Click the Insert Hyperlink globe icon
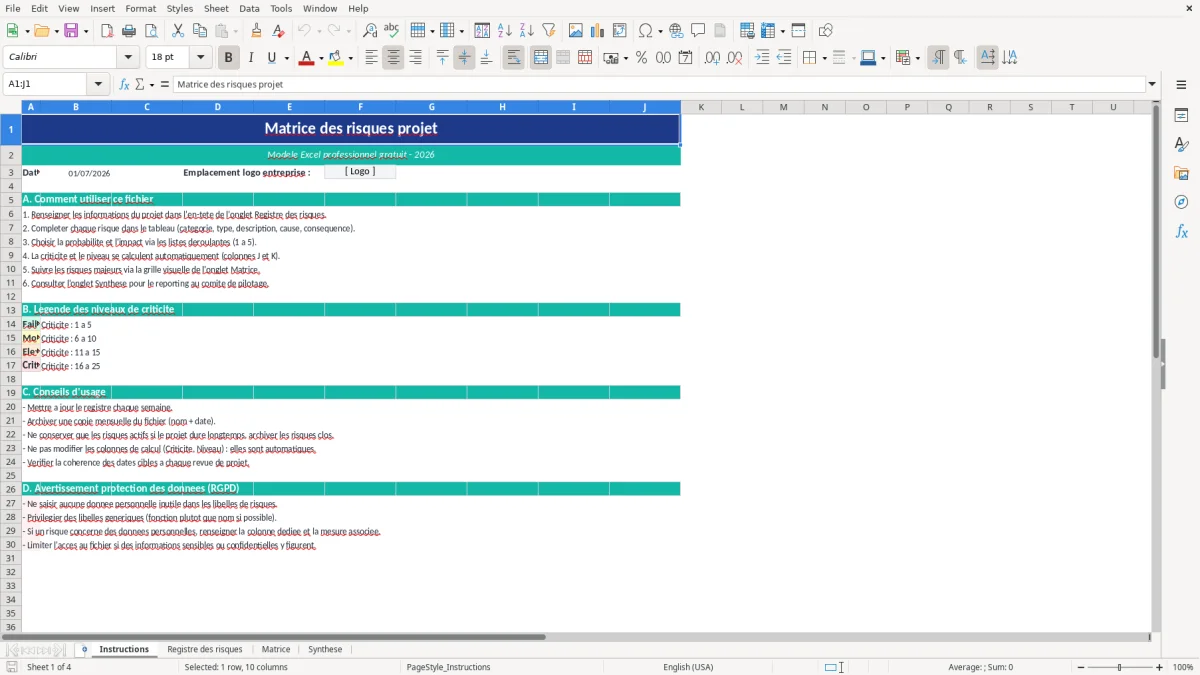1200x675 pixels. point(676,31)
